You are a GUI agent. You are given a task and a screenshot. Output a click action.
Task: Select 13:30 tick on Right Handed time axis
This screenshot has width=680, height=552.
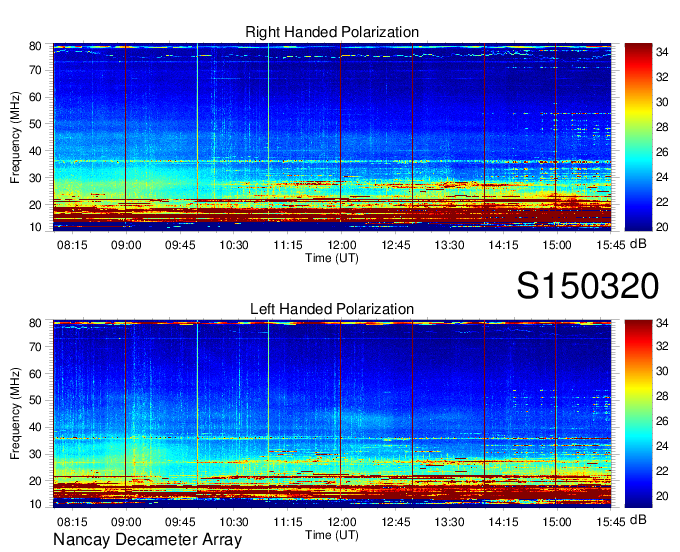coord(449,245)
